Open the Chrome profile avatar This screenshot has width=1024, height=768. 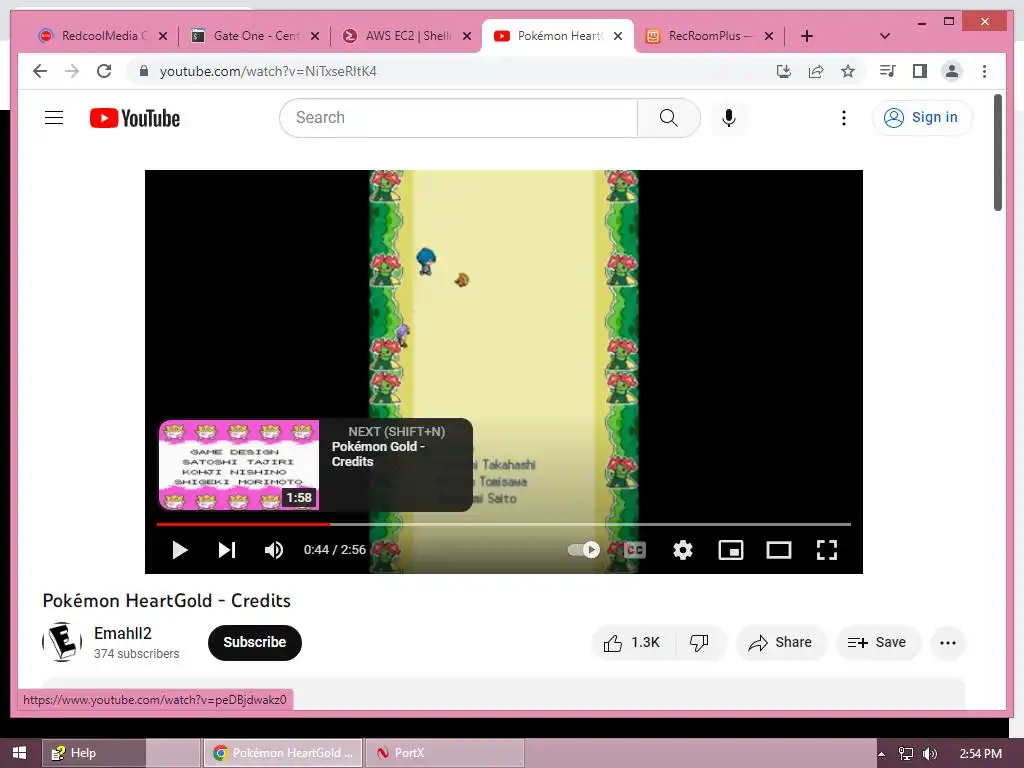coord(952,71)
